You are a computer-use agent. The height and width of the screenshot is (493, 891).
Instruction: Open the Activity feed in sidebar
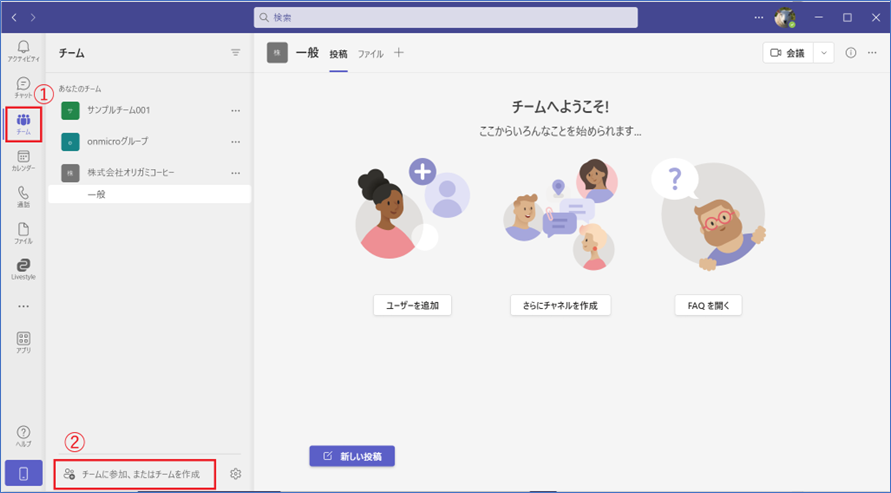click(x=23, y=51)
